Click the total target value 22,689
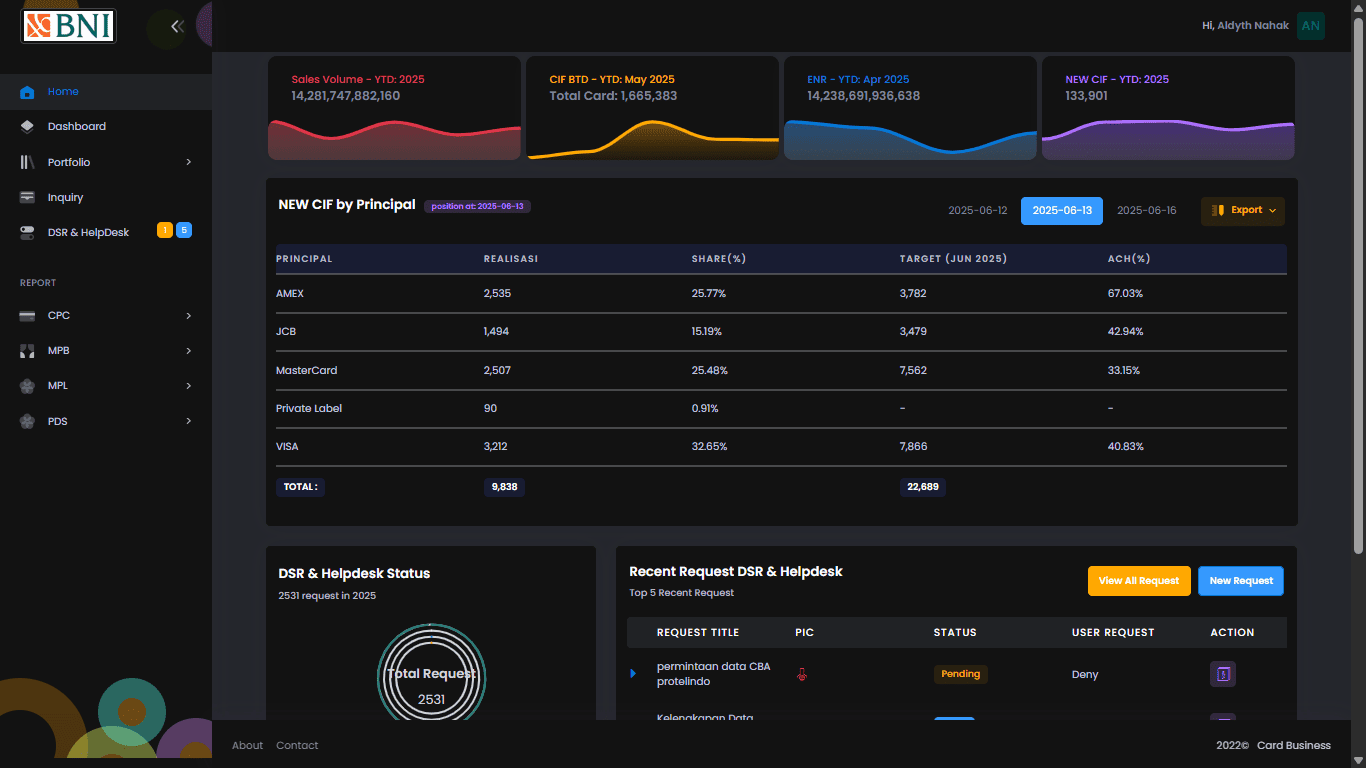 coord(923,487)
